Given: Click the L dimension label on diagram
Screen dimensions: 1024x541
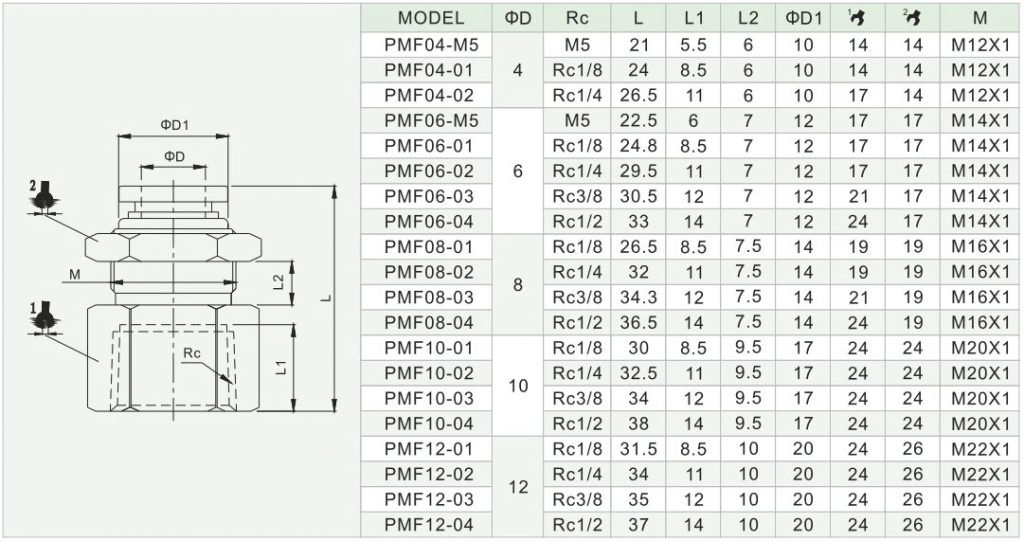Looking at the screenshot, I should tap(327, 299).
